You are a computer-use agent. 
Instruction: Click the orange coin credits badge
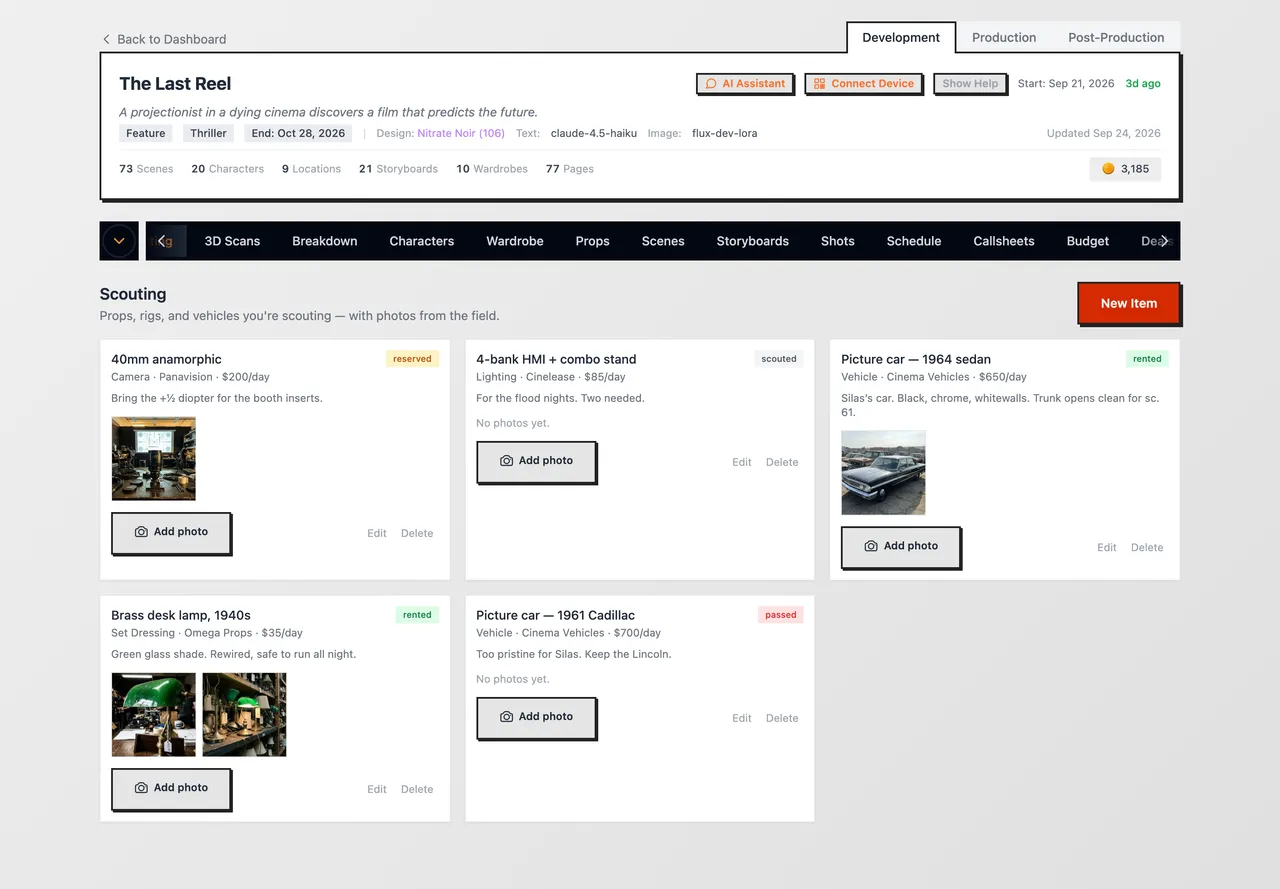pos(1125,169)
